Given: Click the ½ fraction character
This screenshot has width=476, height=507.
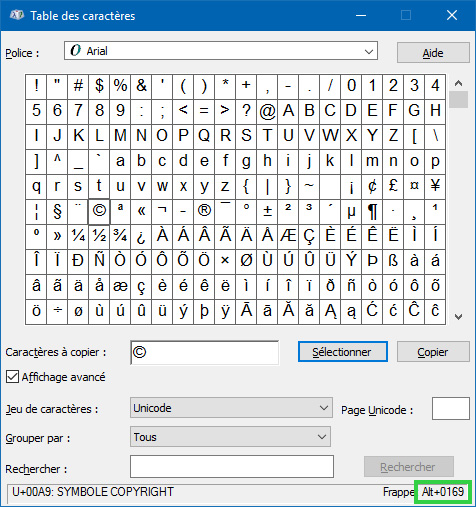Looking at the screenshot, I should (x=99, y=236).
